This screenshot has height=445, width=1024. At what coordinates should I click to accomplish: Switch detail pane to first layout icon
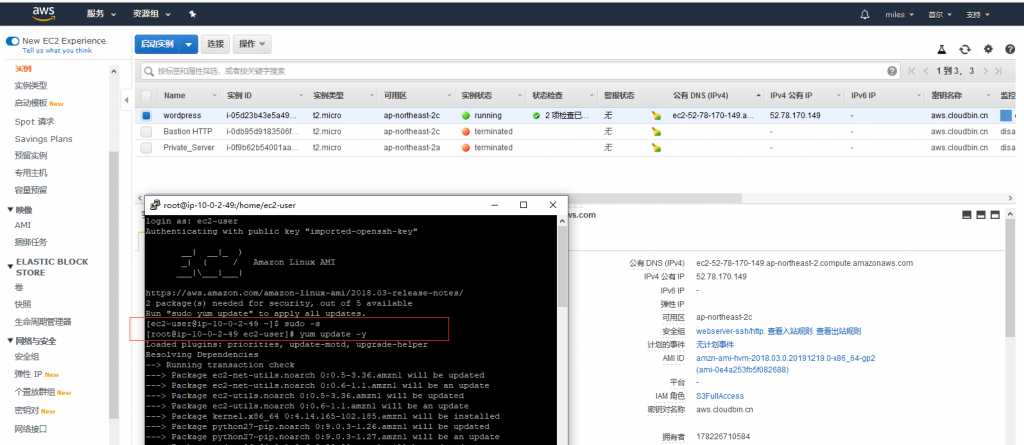967,214
